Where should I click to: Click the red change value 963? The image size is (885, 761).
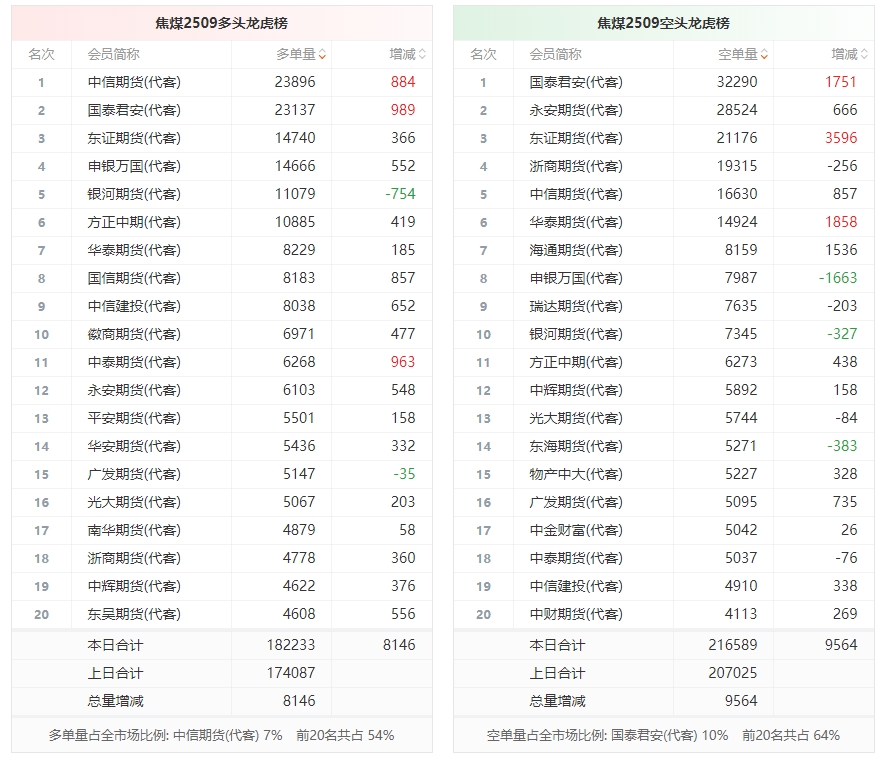[403, 362]
